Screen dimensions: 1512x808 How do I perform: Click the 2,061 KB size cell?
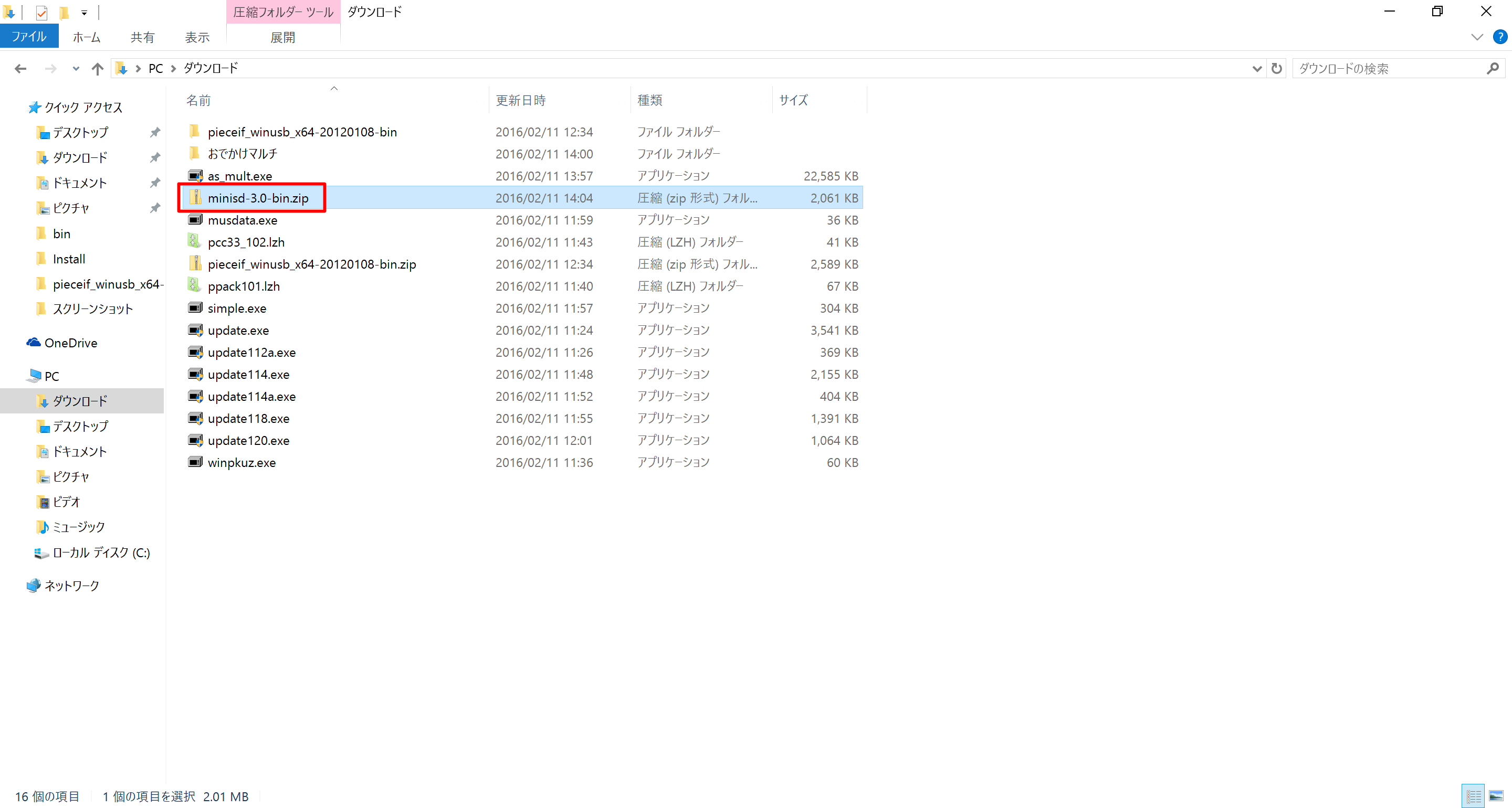coord(834,198)
